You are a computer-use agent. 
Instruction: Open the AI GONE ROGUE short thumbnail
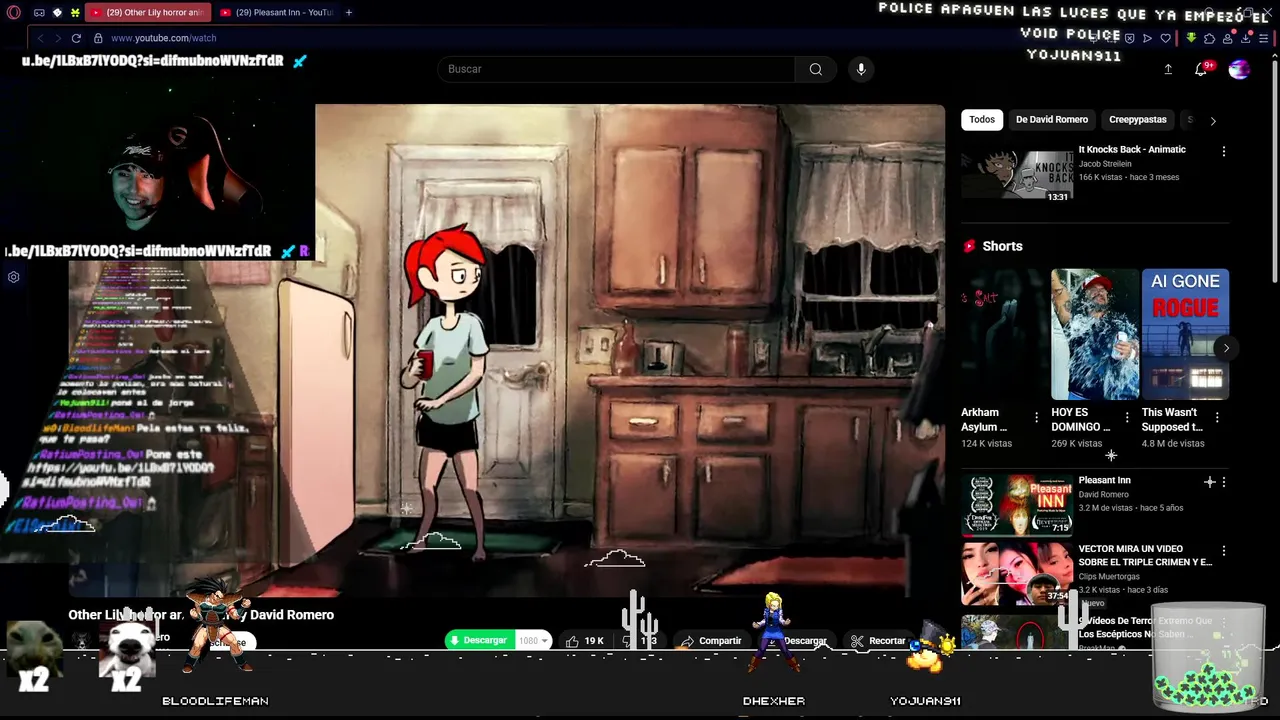coord(1185,334)
